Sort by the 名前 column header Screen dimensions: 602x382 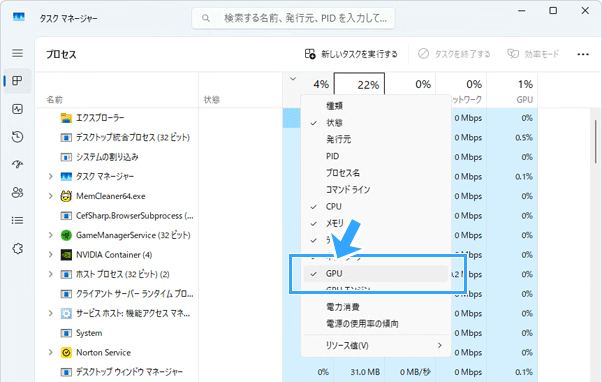pyautogui.click(x=117, y=90)
